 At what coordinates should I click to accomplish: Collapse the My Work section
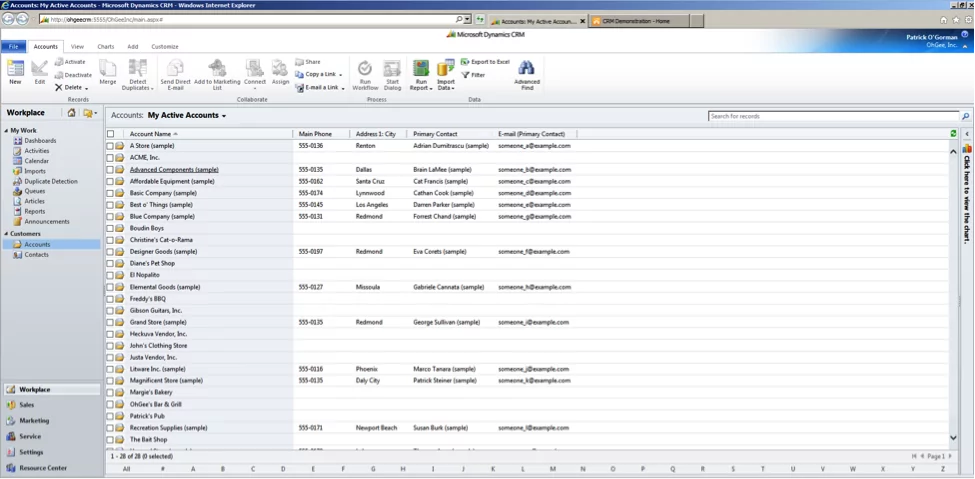click(7, 131)
